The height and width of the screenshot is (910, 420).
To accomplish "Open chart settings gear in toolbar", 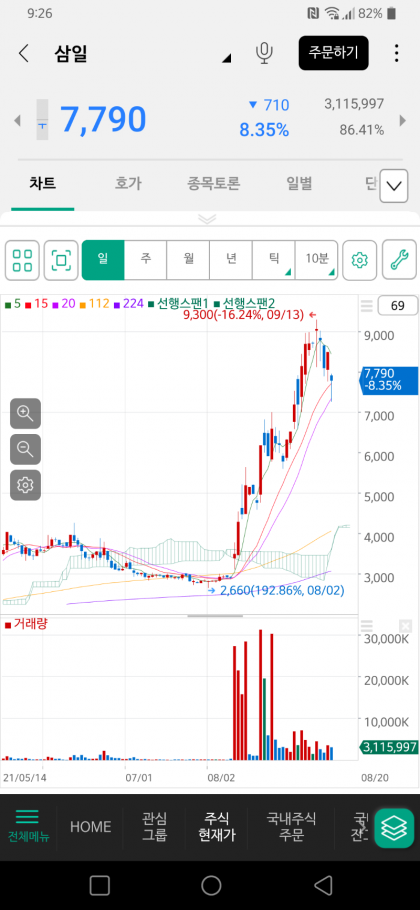I will [x=360, y=260].
